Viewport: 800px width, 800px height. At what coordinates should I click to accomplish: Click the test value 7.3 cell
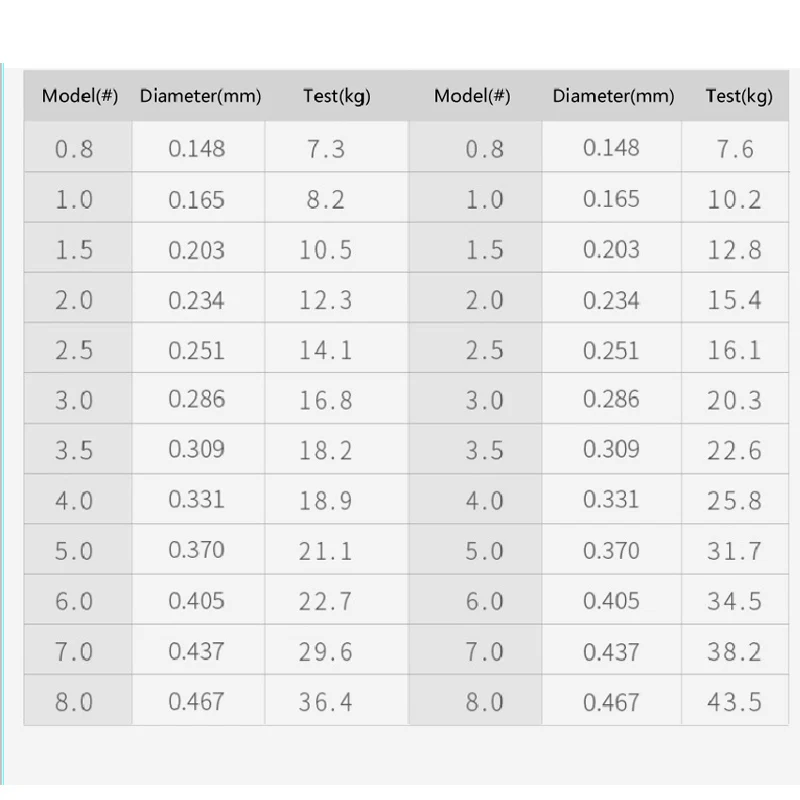point(326,149)
